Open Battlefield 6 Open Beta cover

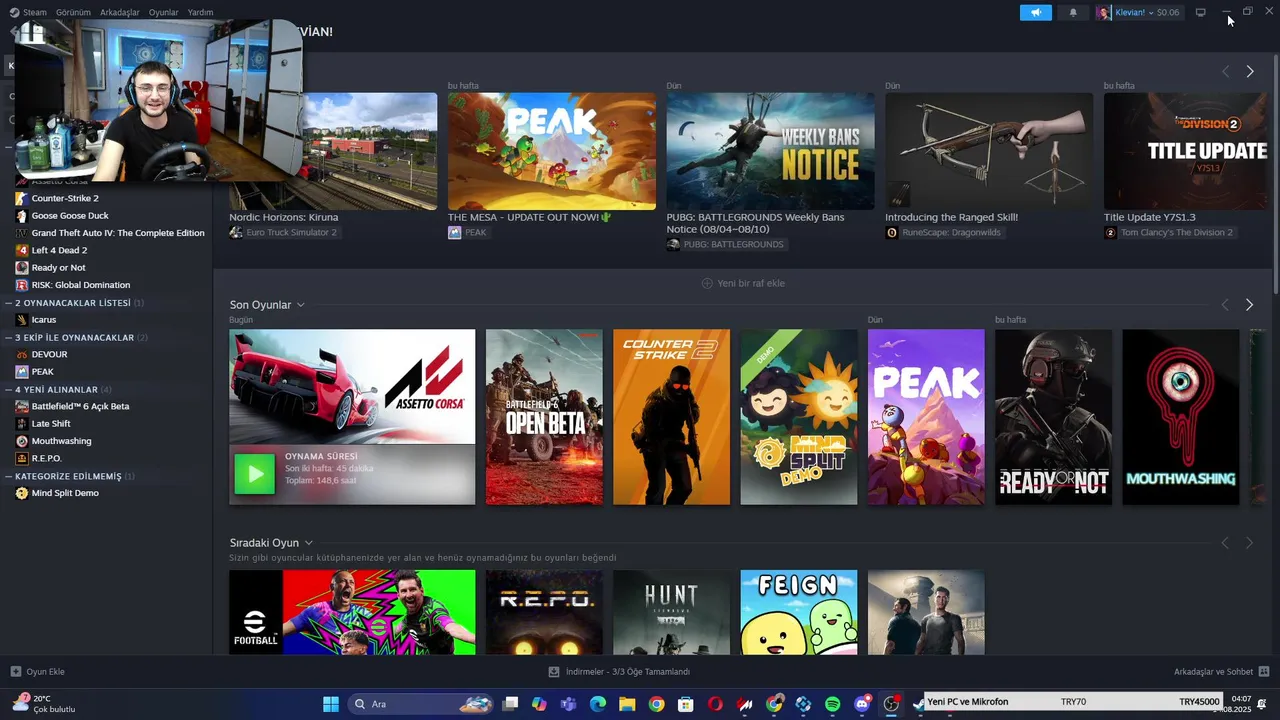(544, 417)
